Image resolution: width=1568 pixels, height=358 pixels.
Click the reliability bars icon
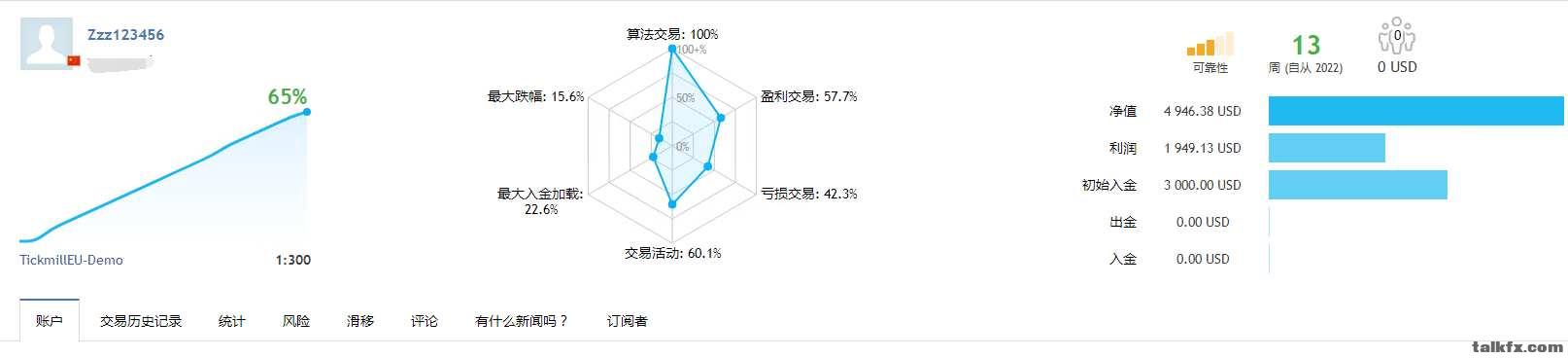[1210, 44]
